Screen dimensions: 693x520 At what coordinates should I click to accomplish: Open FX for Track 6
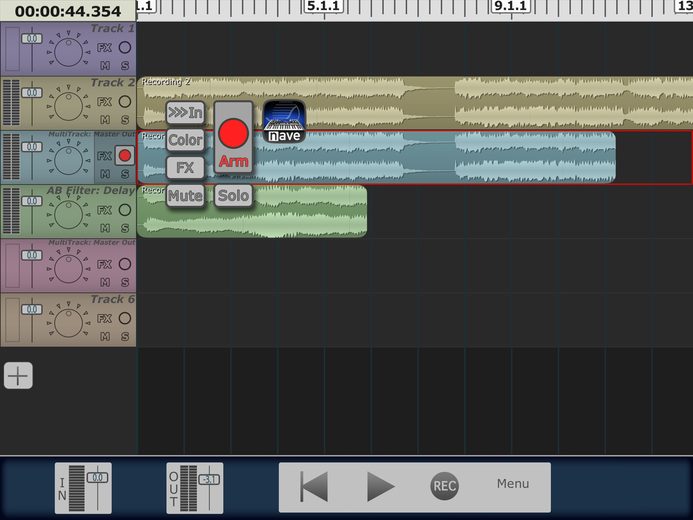point(104,319)
